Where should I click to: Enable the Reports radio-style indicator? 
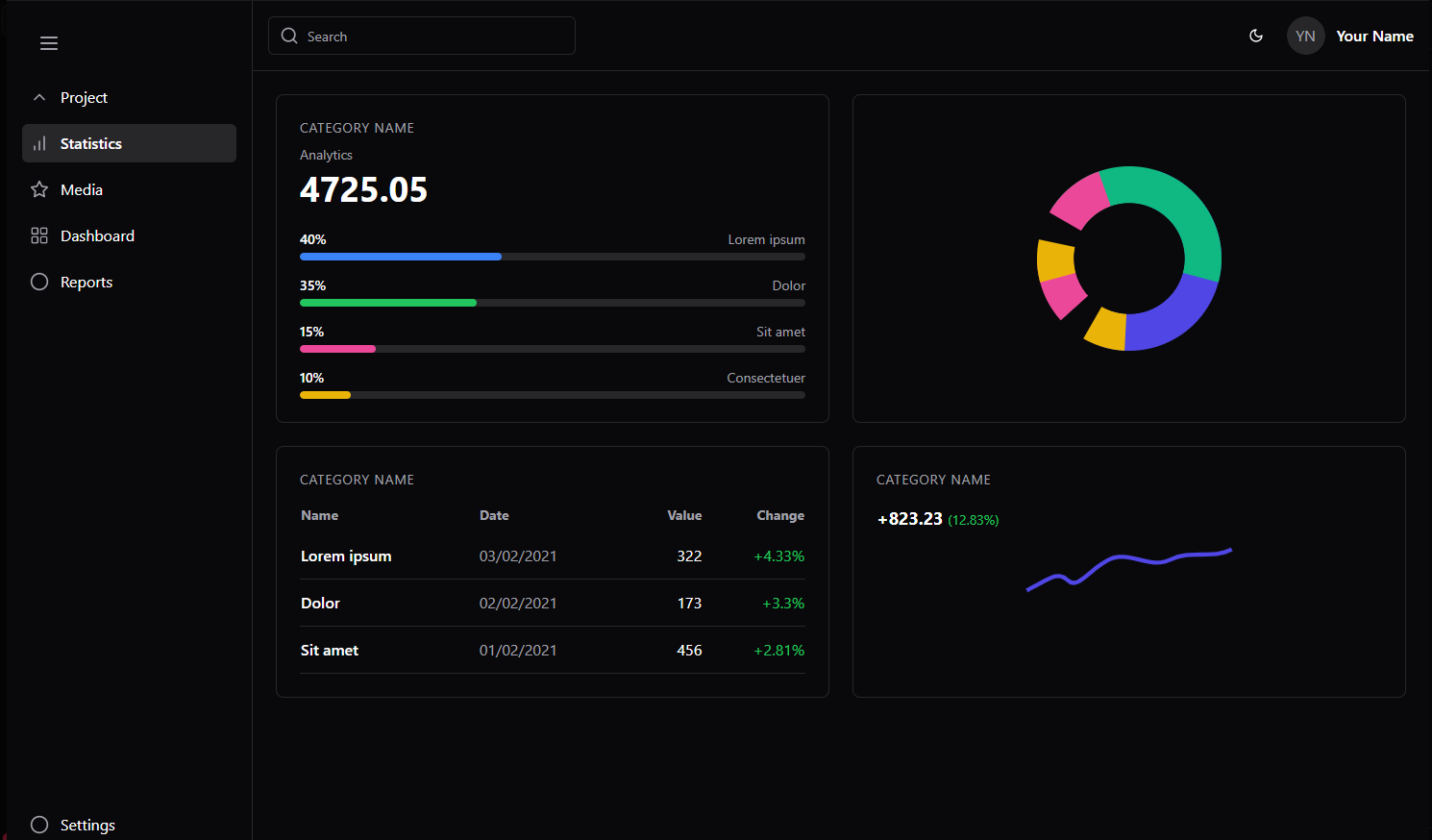coord(38,282)
